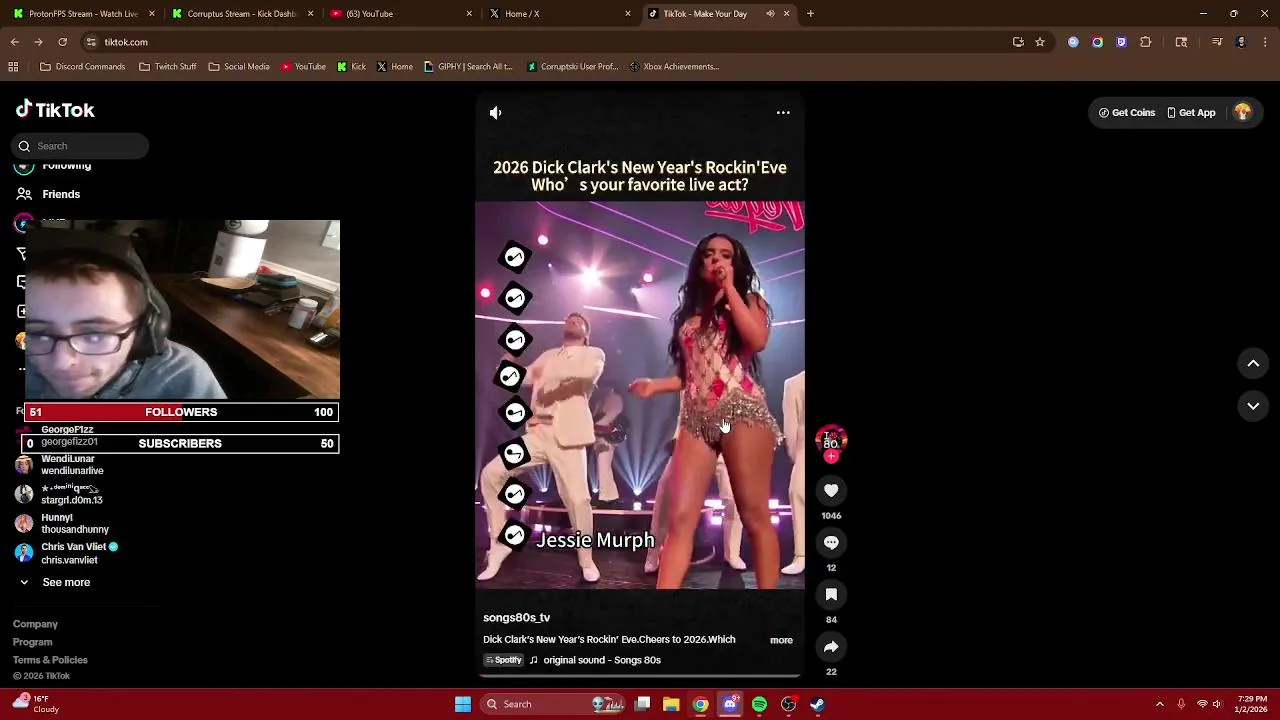Show hidden system tray icons
Screen dimensions: 1280x720
1160,704
